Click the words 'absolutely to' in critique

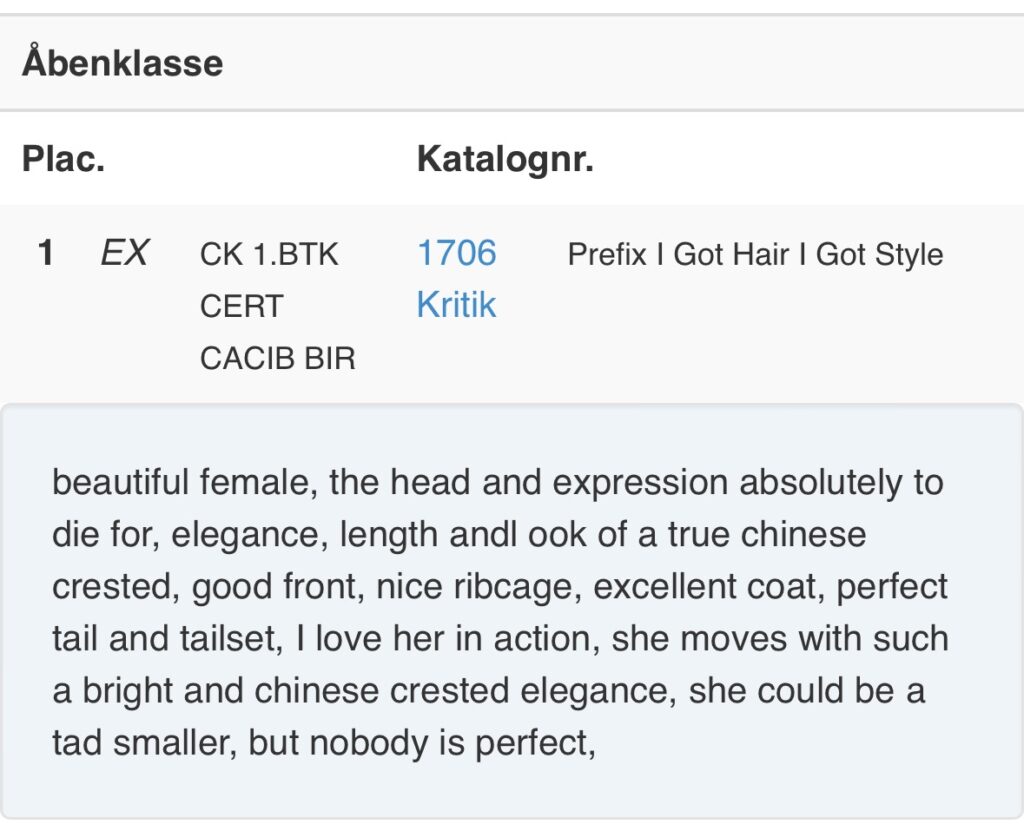[x=841, y=483]
